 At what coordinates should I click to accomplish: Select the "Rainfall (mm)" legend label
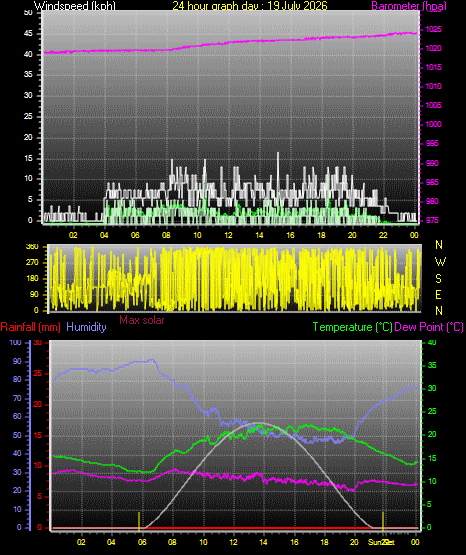[30, 327]
